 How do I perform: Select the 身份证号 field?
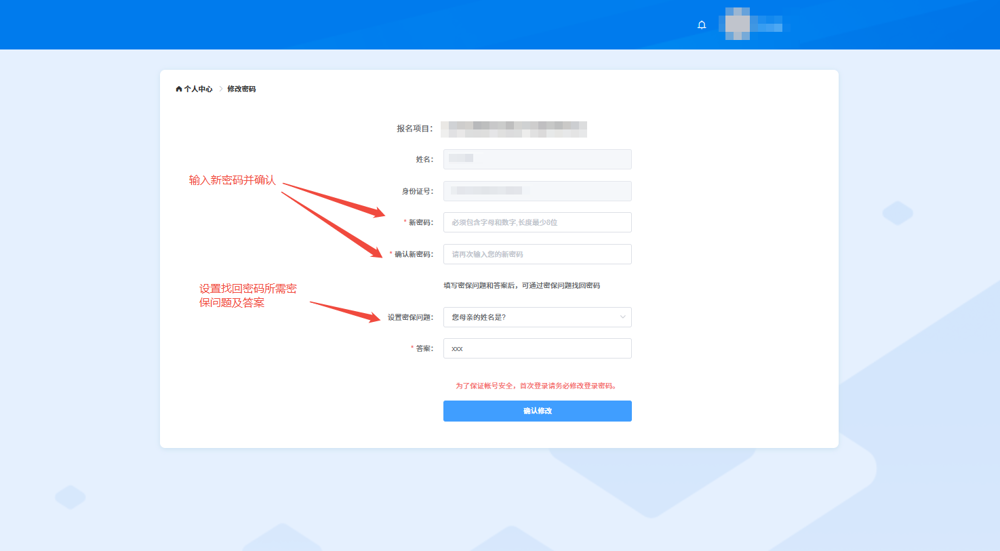(x=537, y=191)
